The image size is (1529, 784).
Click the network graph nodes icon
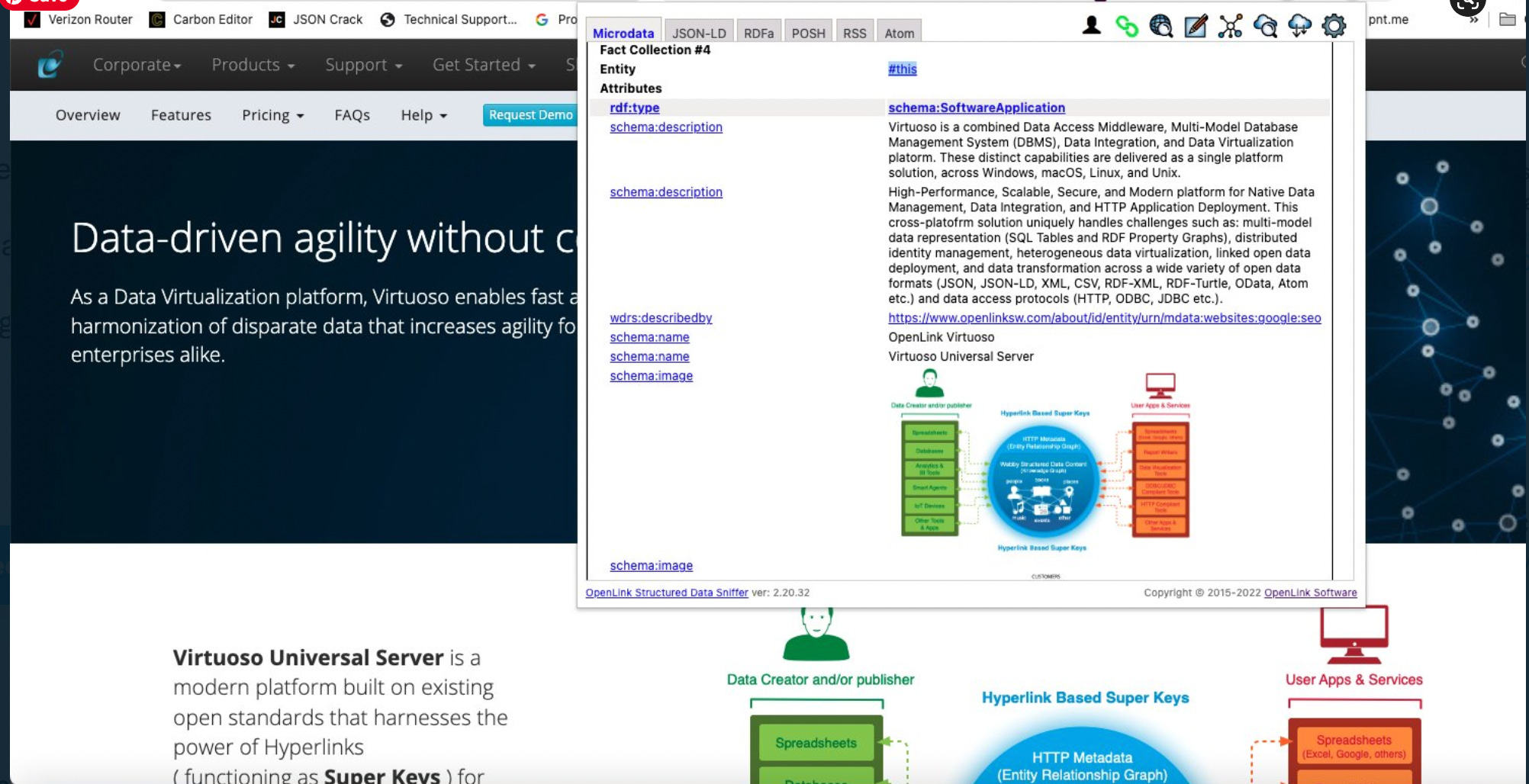coord(1230,26)
